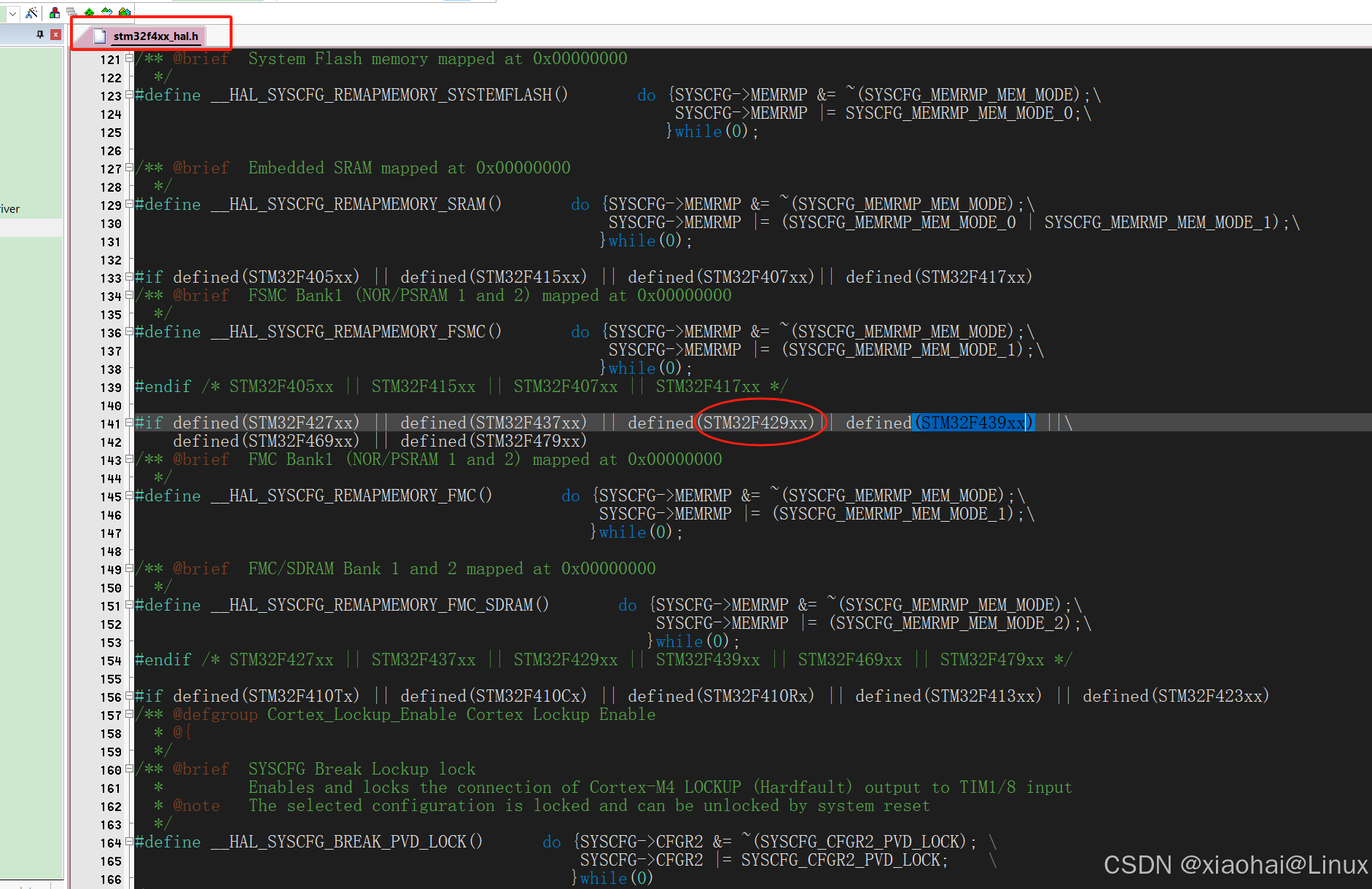Launch the Pack Installer icon
The image size is (1372, 889).
pos(125,12)
